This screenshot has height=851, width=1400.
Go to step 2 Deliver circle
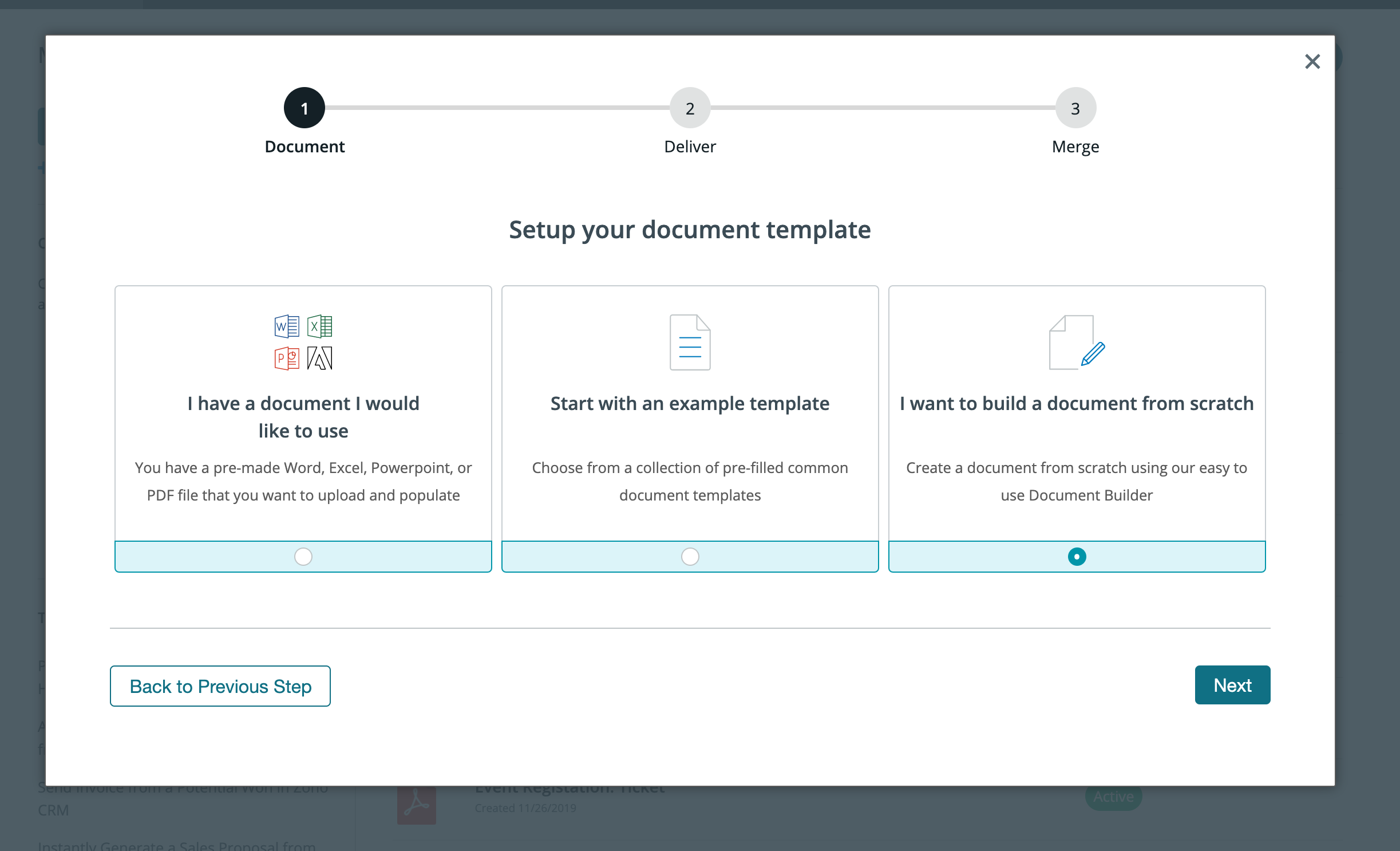(690, 108)
